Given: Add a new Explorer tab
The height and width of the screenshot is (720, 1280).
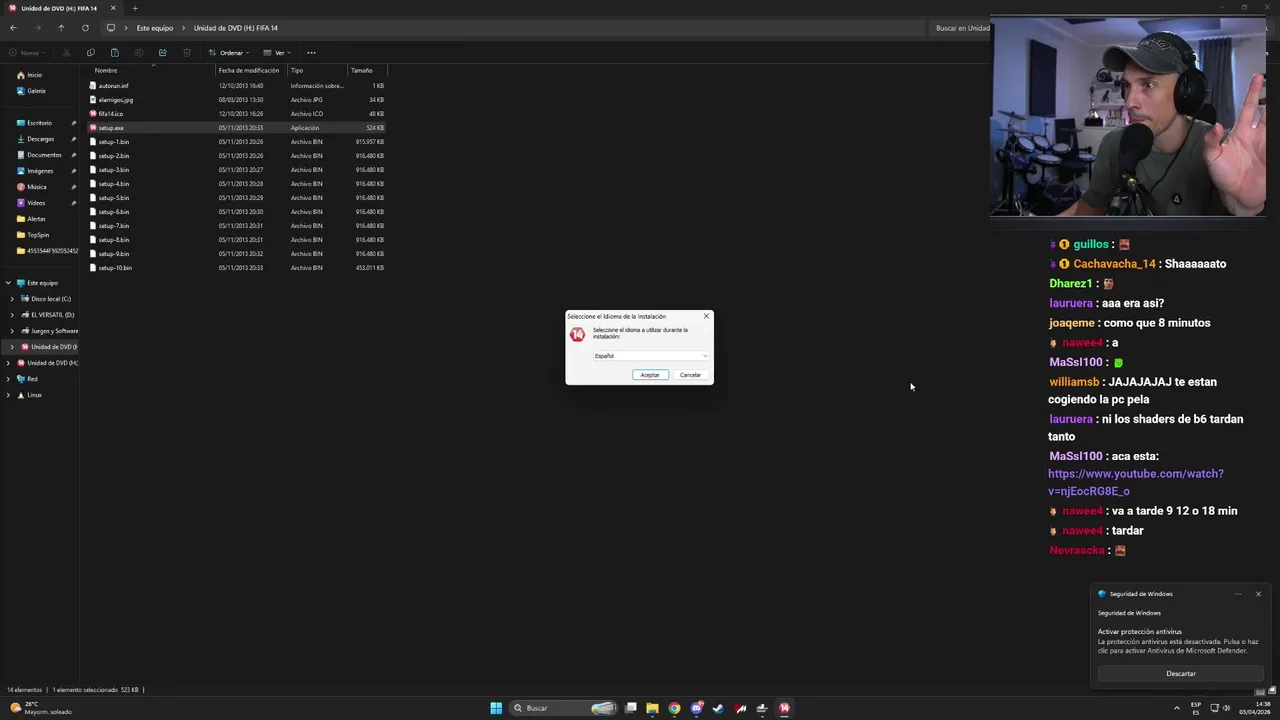Looking at the screenshot, I should [x=135, y=8].
